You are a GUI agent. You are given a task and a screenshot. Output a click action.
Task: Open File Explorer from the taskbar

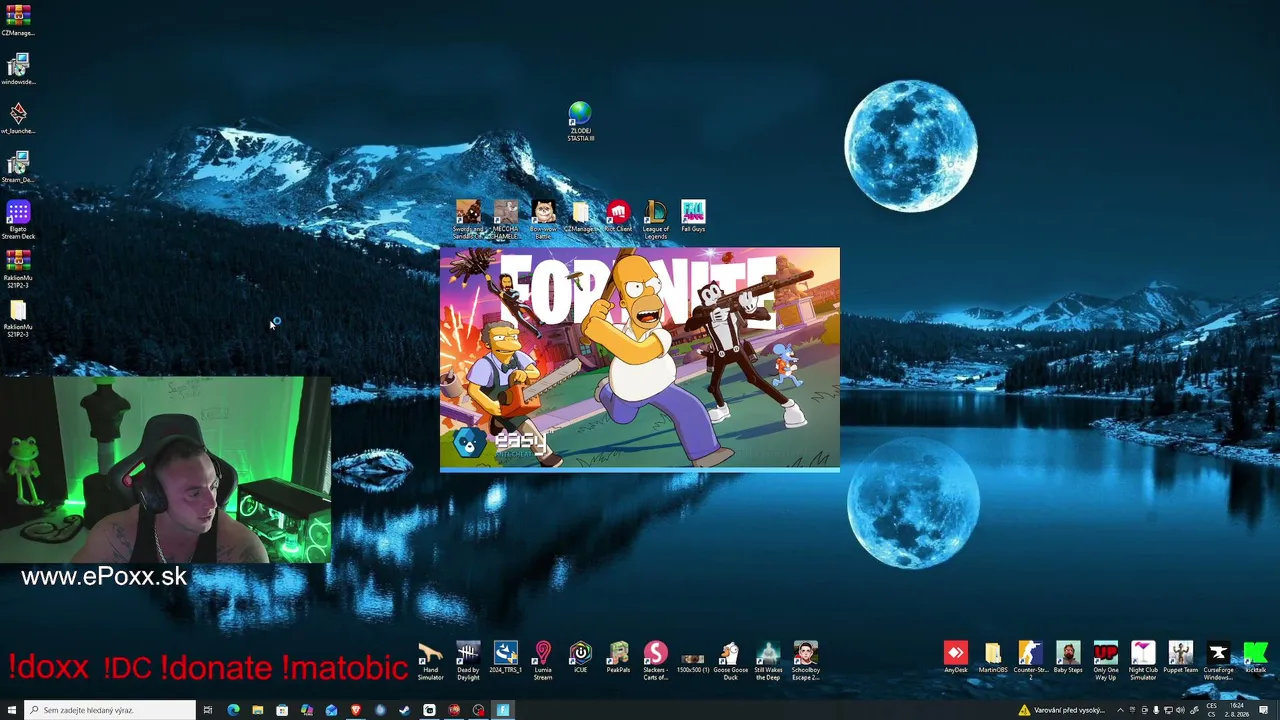point(258,710)
